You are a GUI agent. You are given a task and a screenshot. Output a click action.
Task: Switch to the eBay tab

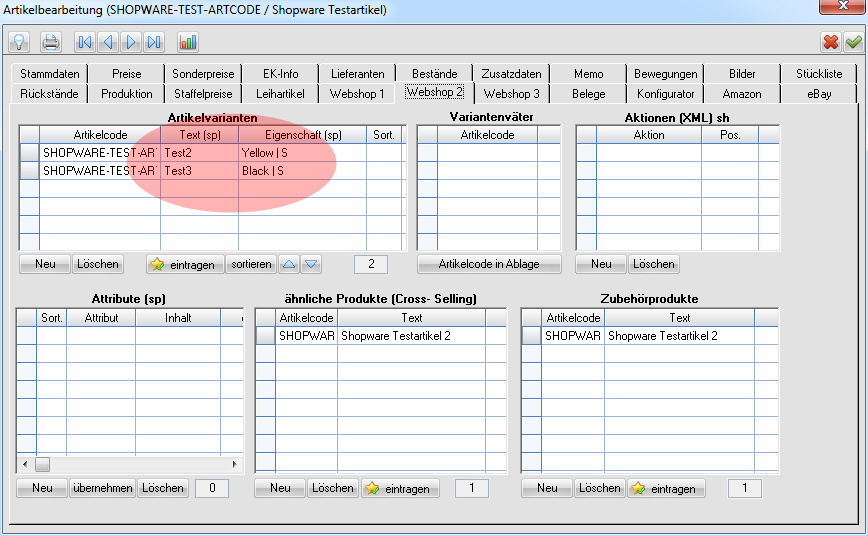[x=819, y=94]
